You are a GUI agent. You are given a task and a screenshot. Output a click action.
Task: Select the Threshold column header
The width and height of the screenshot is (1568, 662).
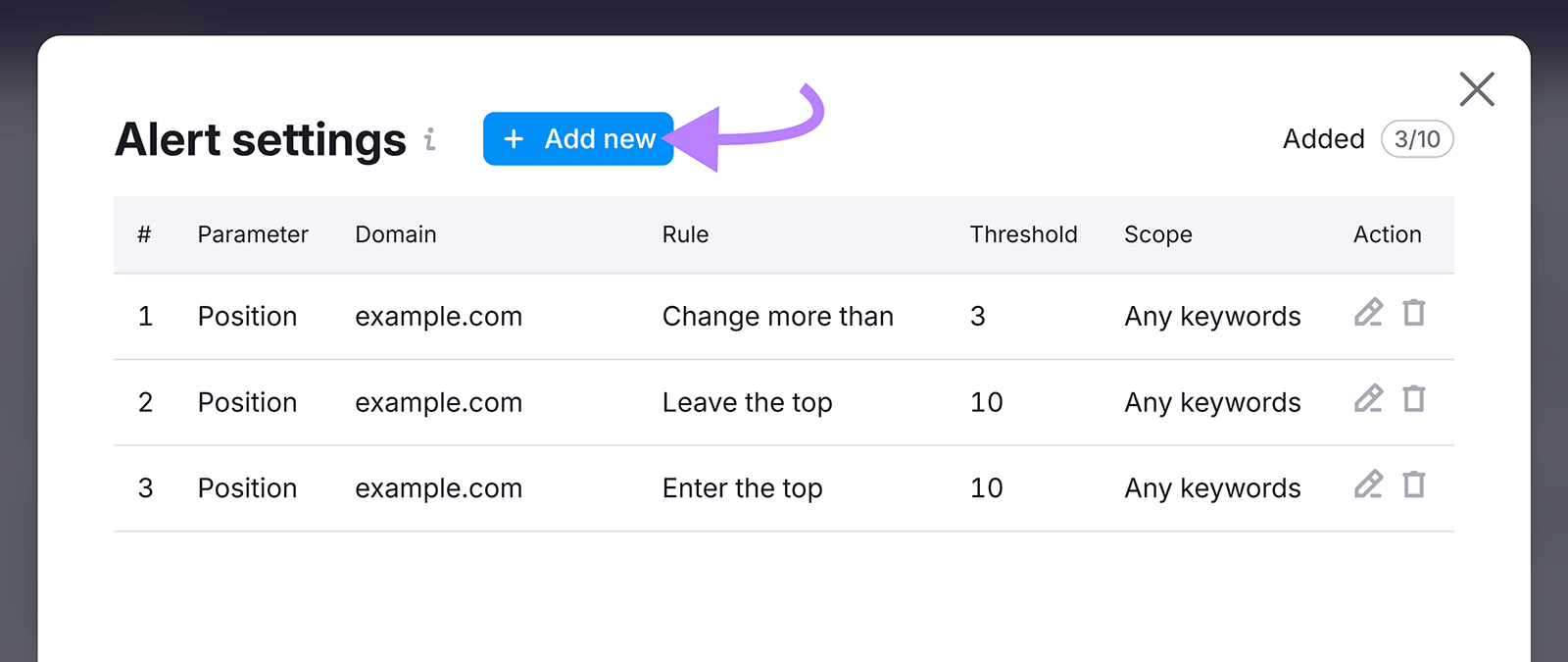pos(1023,234)
